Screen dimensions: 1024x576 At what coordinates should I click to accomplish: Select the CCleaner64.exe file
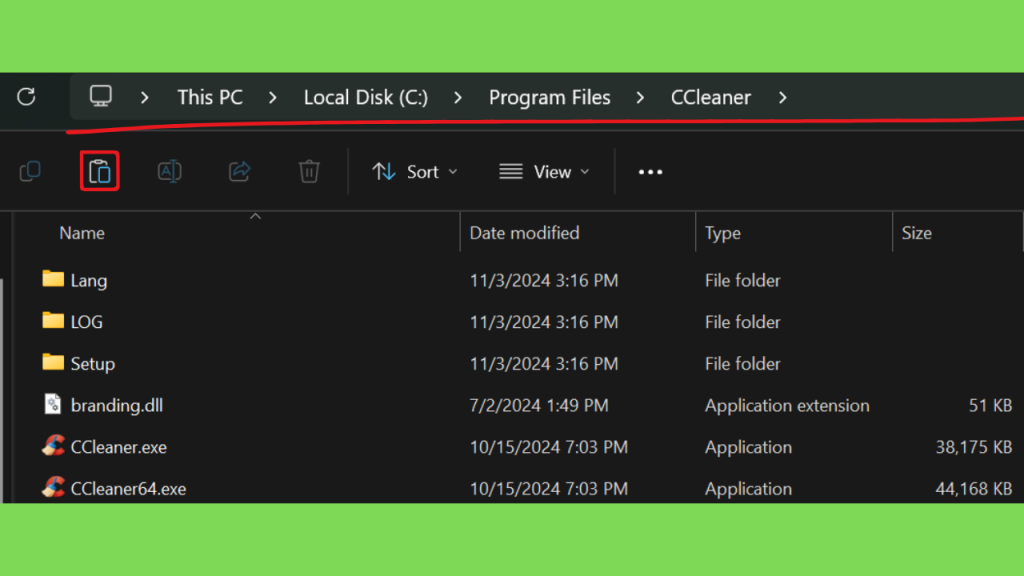[x=128, y=489]
